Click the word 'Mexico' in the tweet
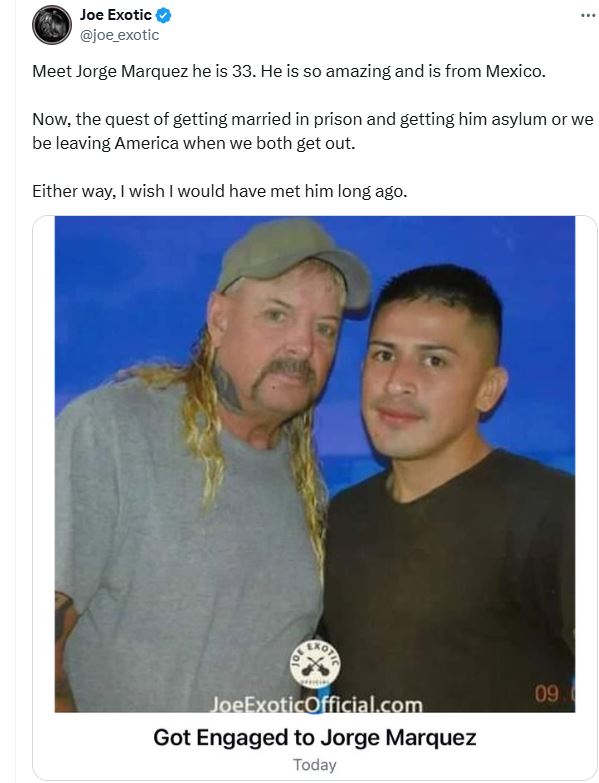The width and height of the screenshot is (599, 783). (x=514, y=71)
